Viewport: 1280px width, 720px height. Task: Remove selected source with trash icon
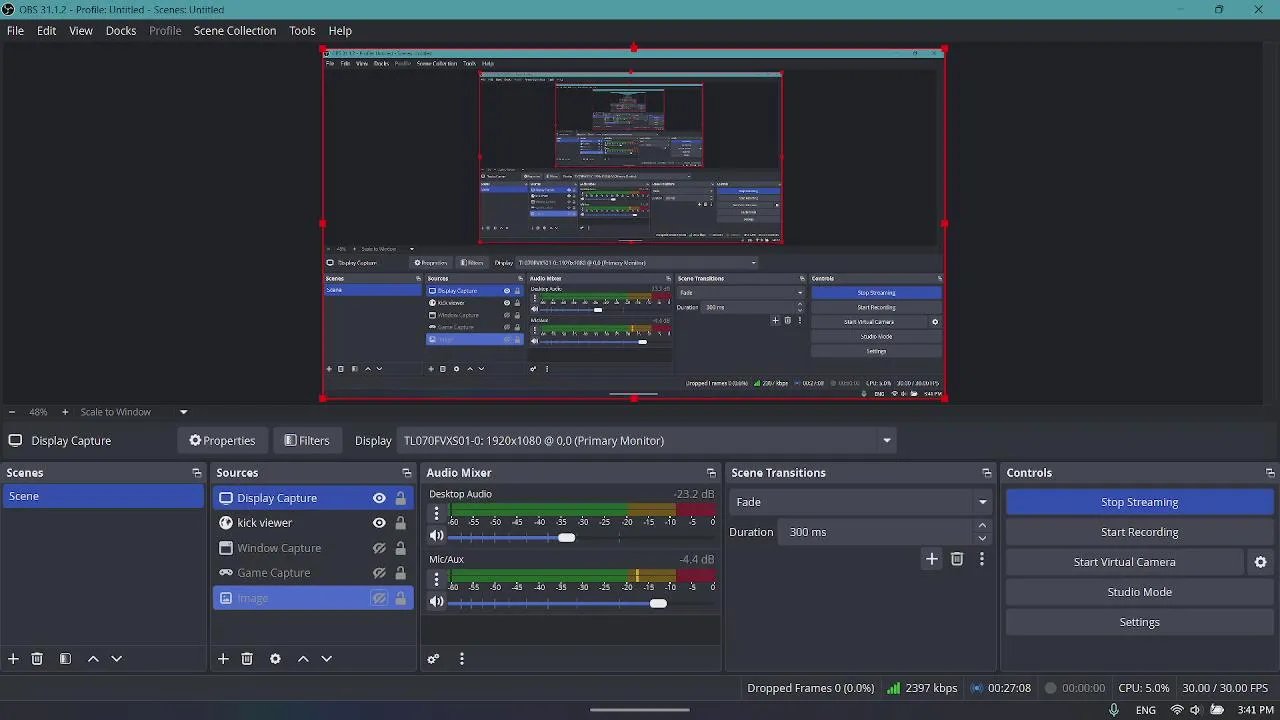click(x=247, y=659)
